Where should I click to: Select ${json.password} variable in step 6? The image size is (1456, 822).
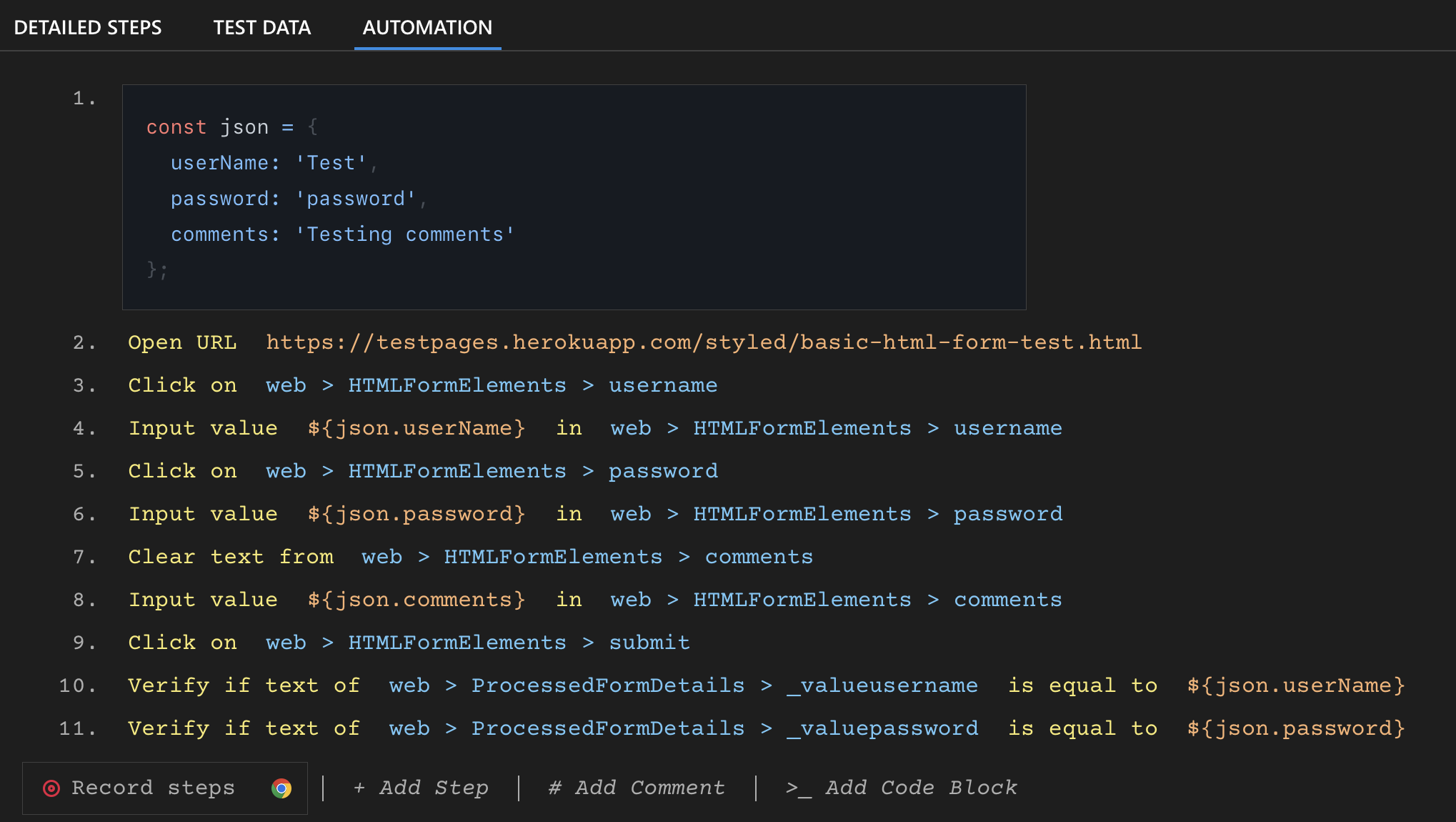point(416,513)
